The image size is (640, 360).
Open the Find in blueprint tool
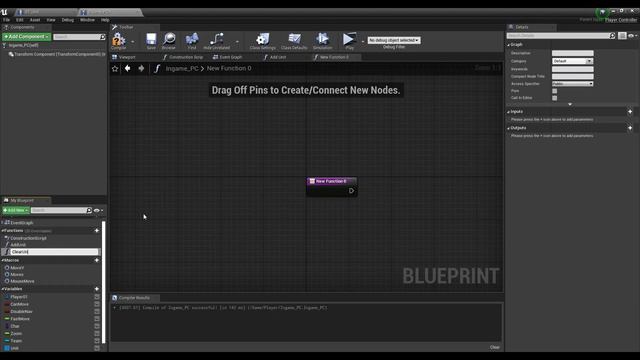pyautogui.click(x=192, y=40)
